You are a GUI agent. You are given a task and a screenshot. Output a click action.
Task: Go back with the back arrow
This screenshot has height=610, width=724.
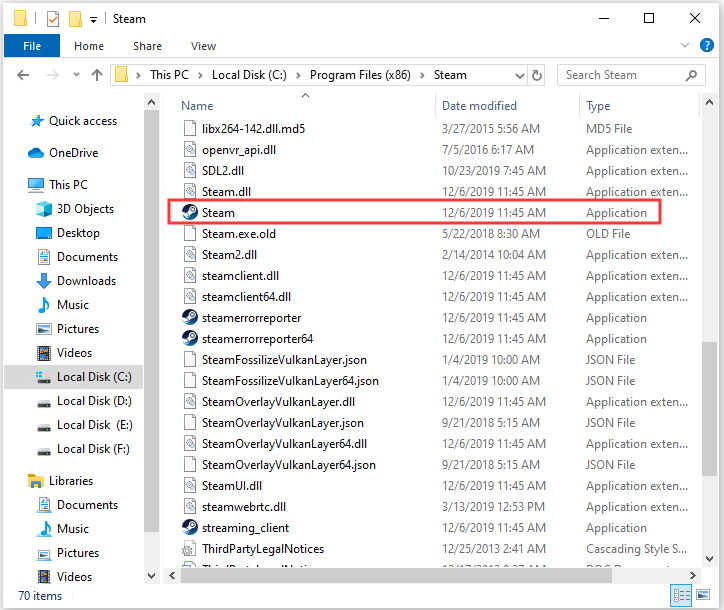click(x=23, y=75)
